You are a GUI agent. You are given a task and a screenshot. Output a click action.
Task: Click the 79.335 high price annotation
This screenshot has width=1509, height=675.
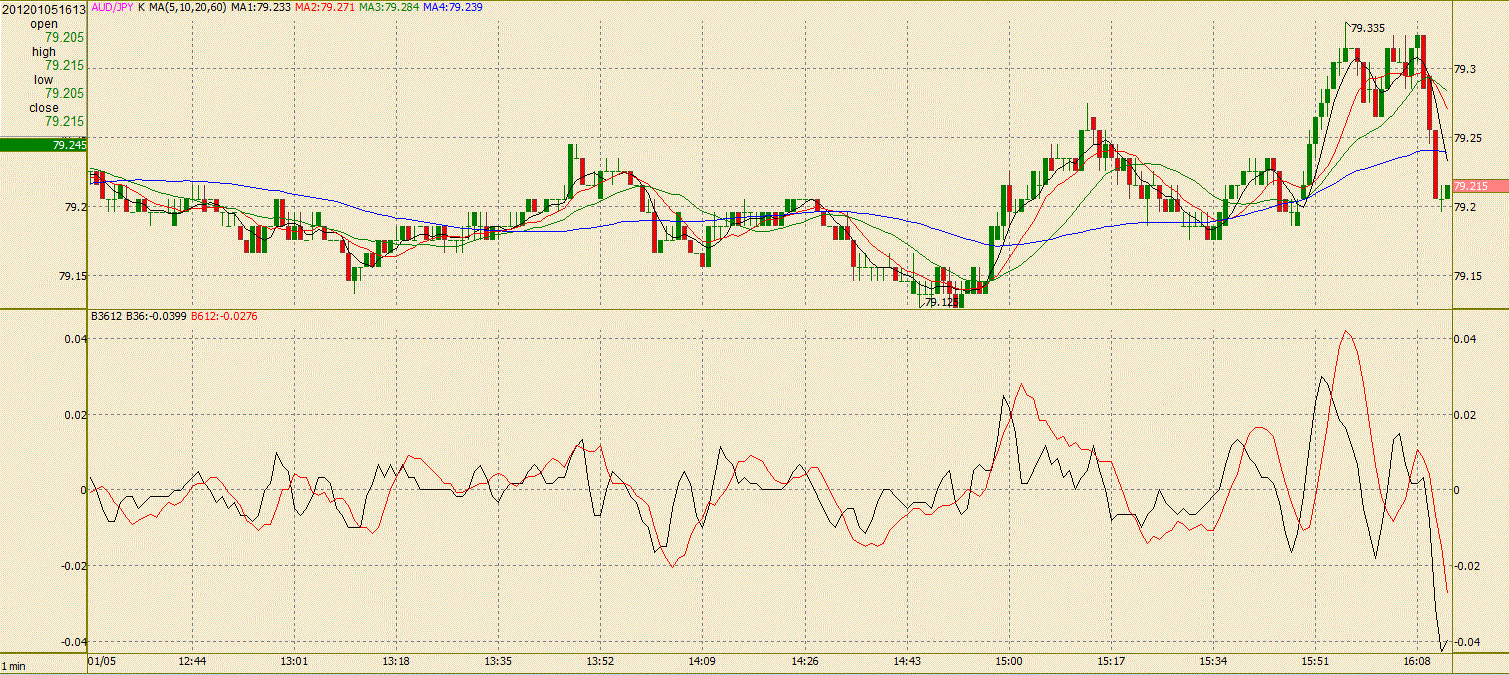pos(1367,28)
